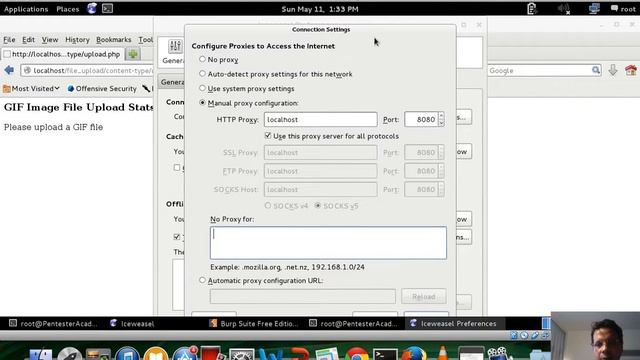Viewport: 640px width, 360px height.
Task: Click the HTTP Proxy port spinner arrows
Action: click(x=441, y=120)
